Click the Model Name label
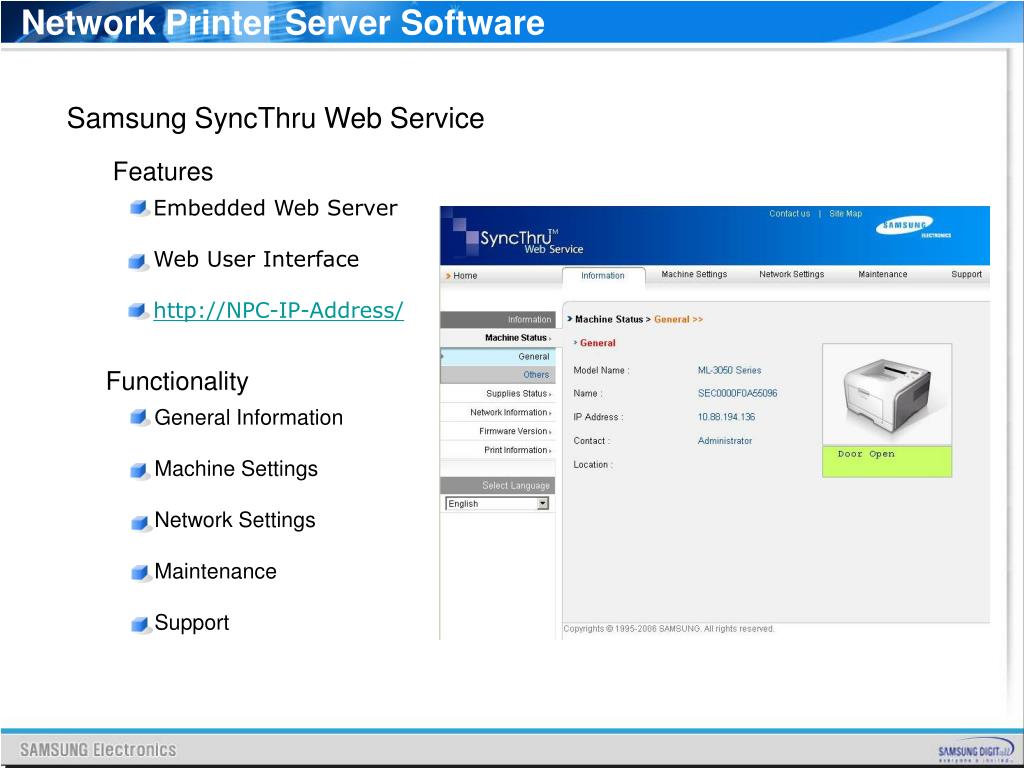The width and height of the screenshot is (1024, 768). 601,370
